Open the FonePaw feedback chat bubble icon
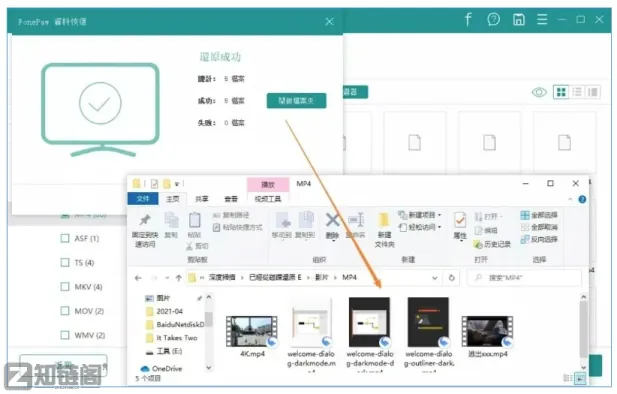The image size is (617, 394). pyautogui.click(x=493, y=19)
